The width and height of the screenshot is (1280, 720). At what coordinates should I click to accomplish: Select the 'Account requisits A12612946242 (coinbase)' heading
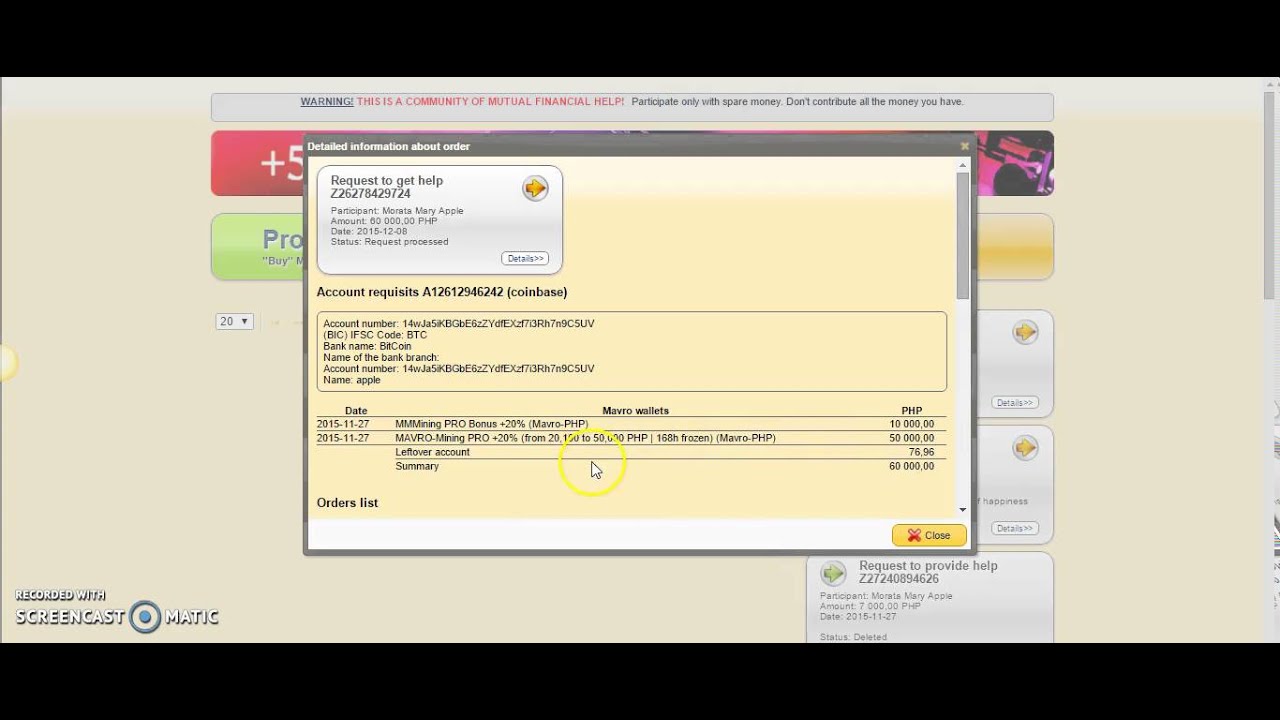pyautogui.click(x=442, y=292)
